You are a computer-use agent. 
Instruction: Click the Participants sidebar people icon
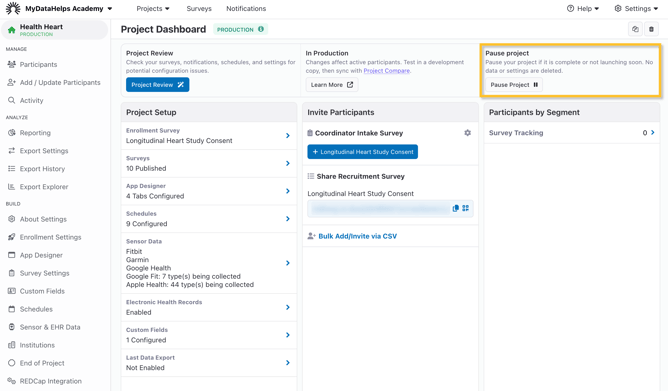12,64
